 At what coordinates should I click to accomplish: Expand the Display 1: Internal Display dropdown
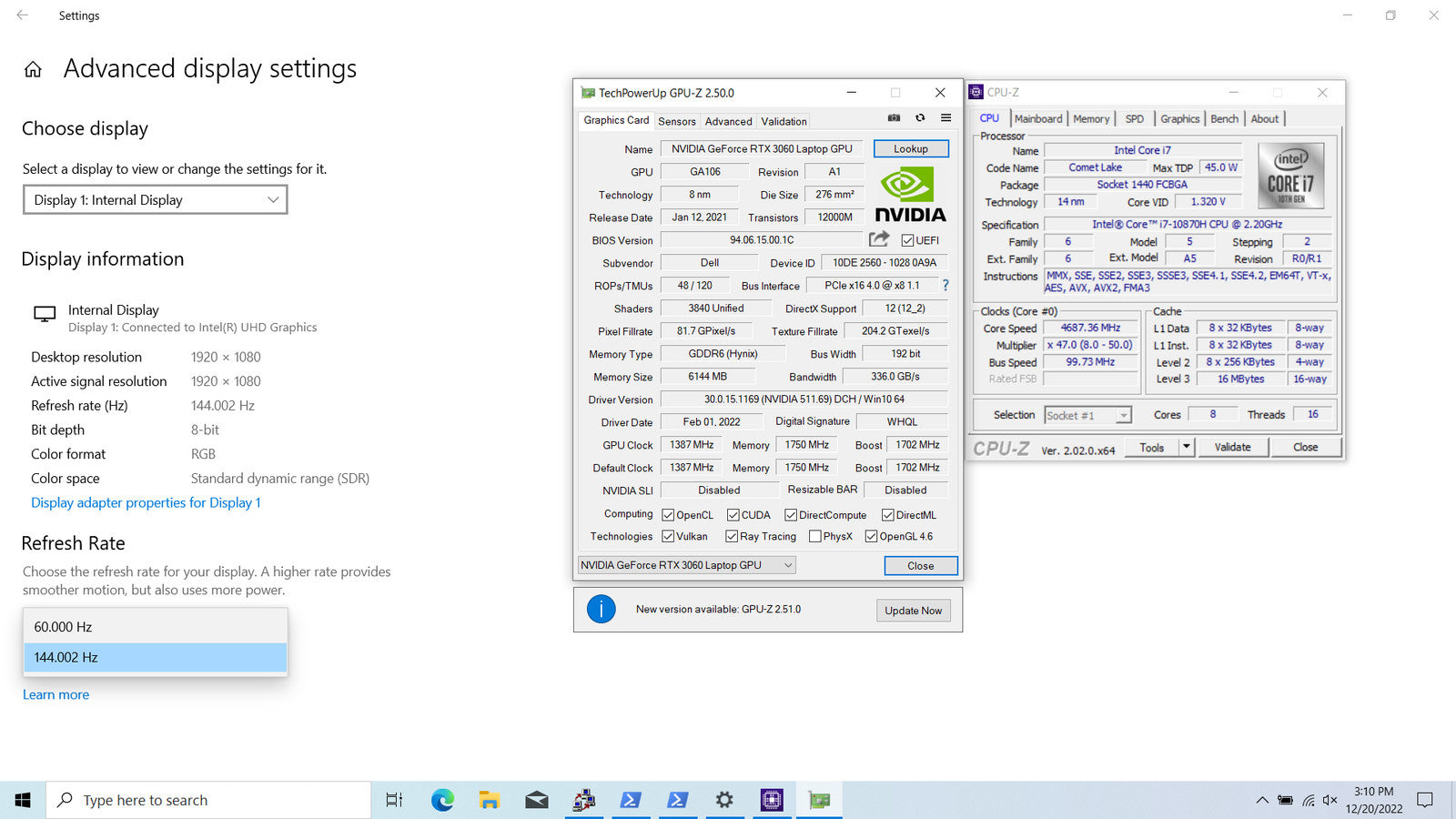tap(155, 200)
